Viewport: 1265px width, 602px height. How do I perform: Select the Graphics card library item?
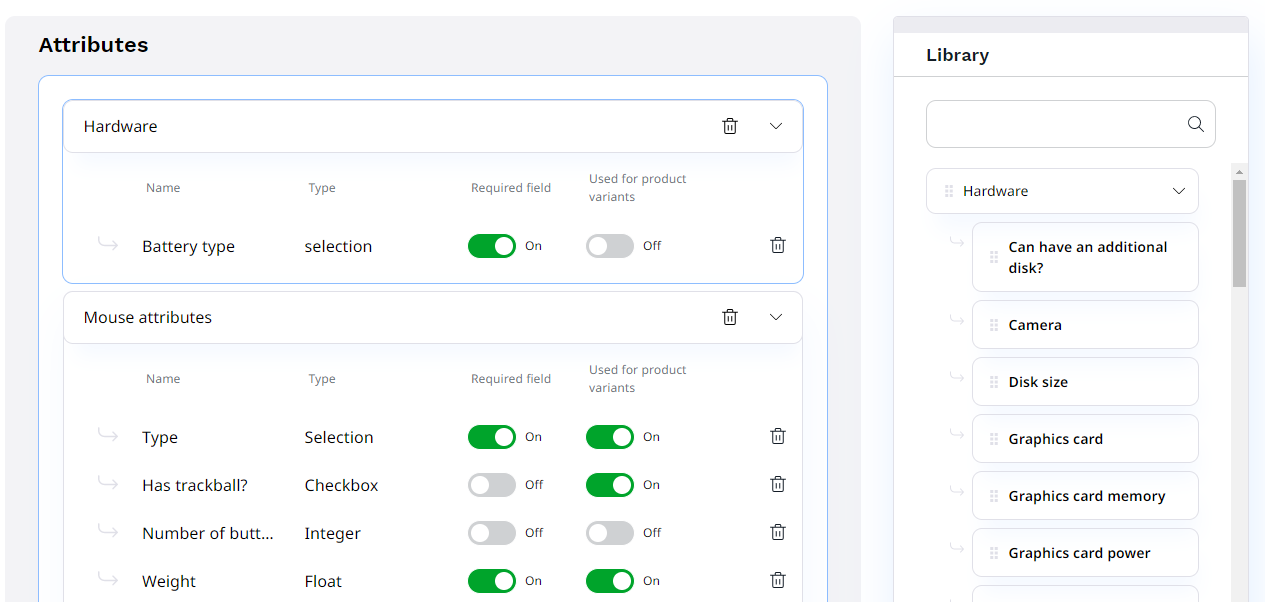pyautogui.click(x=1085, y=439)
